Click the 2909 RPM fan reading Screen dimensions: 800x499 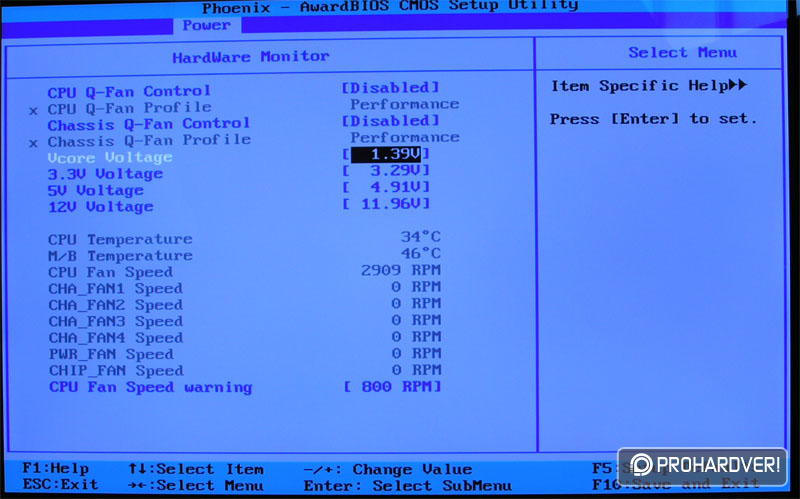coord(401,270)
